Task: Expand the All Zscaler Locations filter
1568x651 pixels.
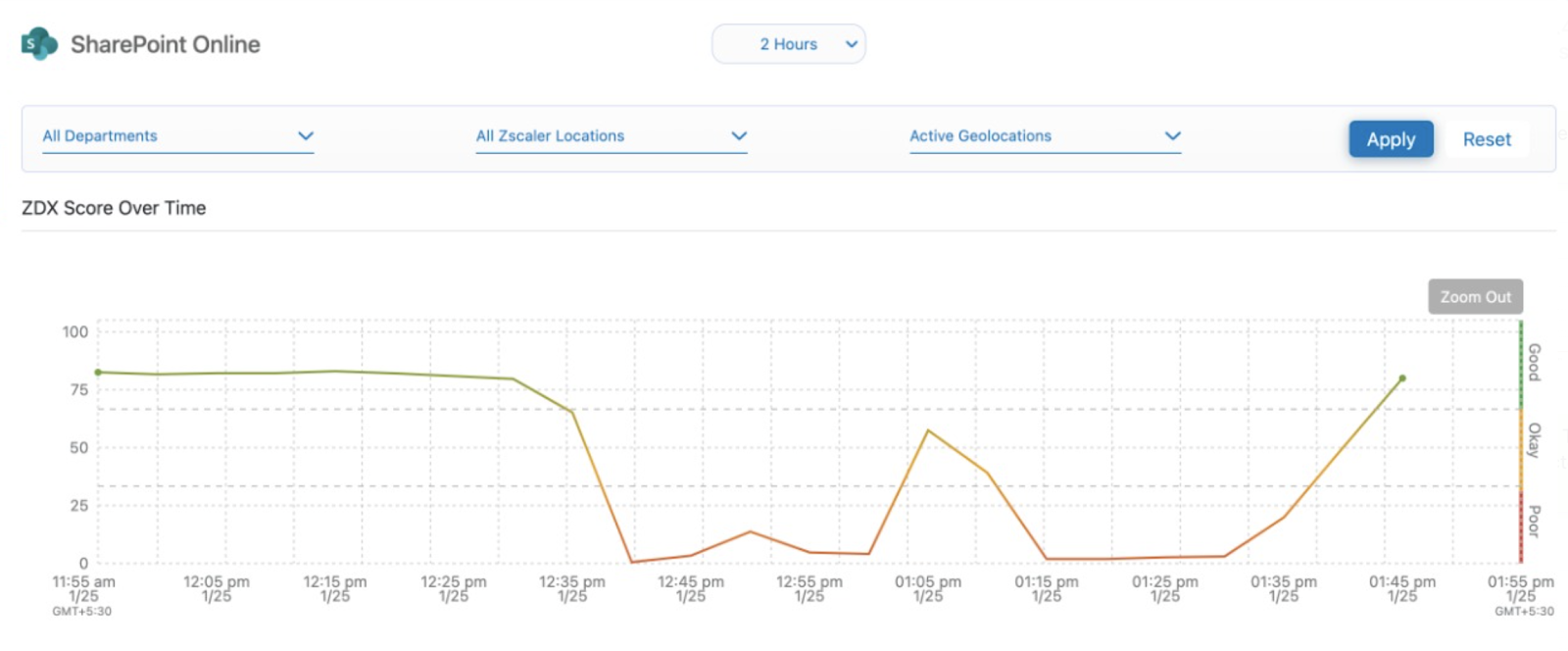Action: tap(612, 136)
